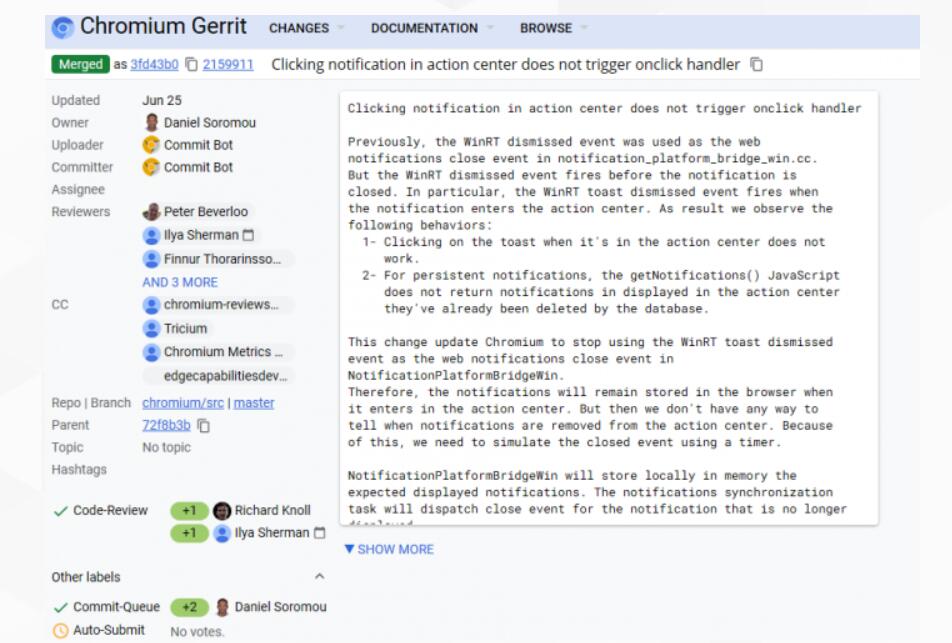Click Ilya Sherman avatar in Code-Review
Image resolution: width=952 pixels, height=643 pixels.
[x=222, y=533]
